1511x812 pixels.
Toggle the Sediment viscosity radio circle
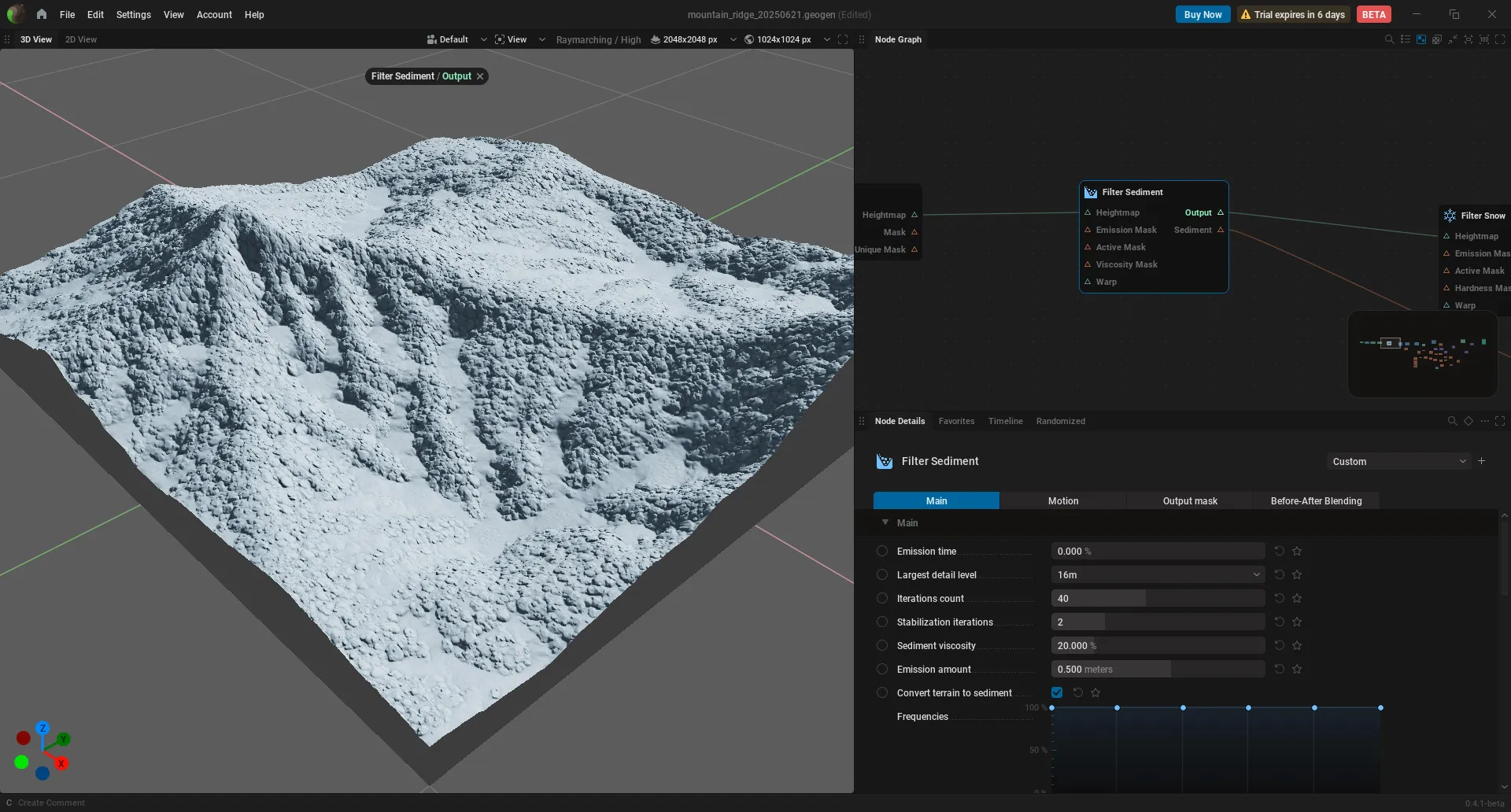pos(882,645)
